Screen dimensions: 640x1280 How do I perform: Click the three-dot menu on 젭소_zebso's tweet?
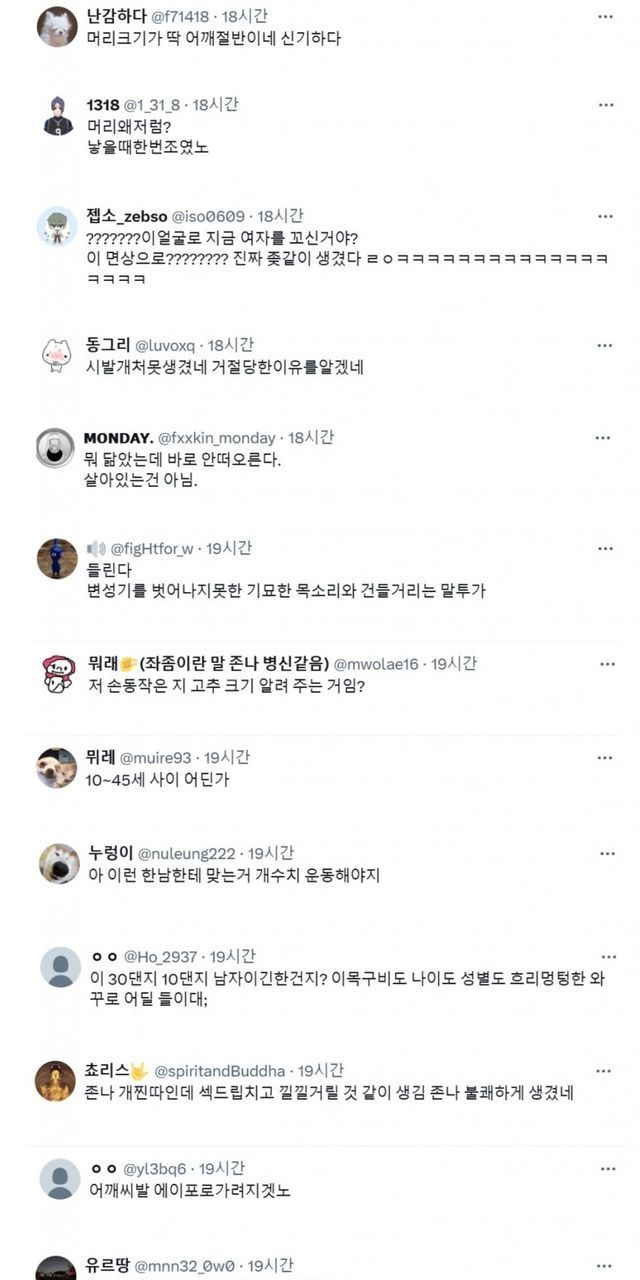(606, 216)
